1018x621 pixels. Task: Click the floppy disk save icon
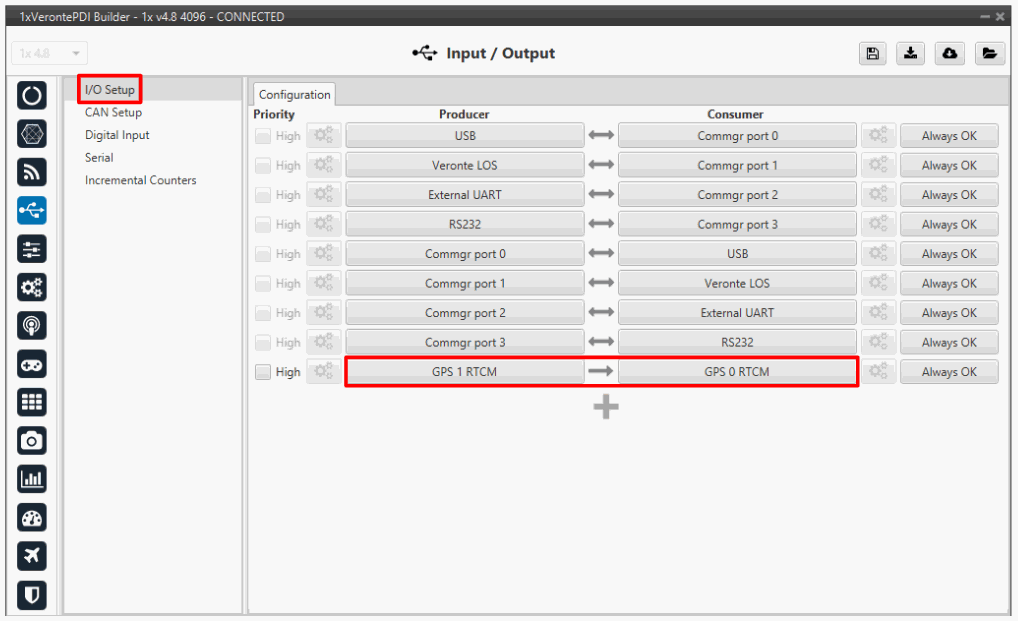873,54
